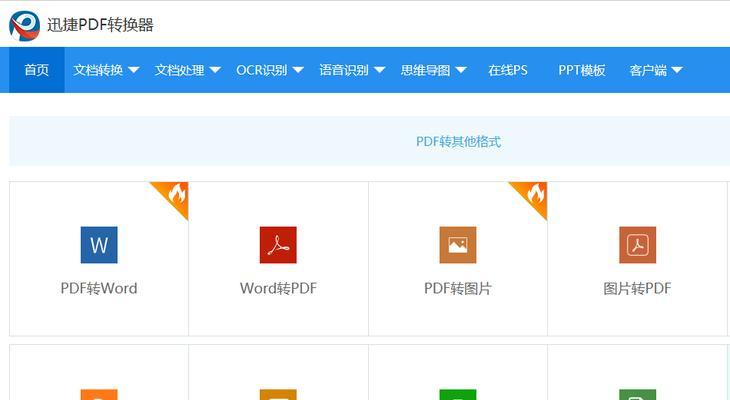Expand the 文档转换 dropdown arrow

pyautogui.click(x=134, y=70)
